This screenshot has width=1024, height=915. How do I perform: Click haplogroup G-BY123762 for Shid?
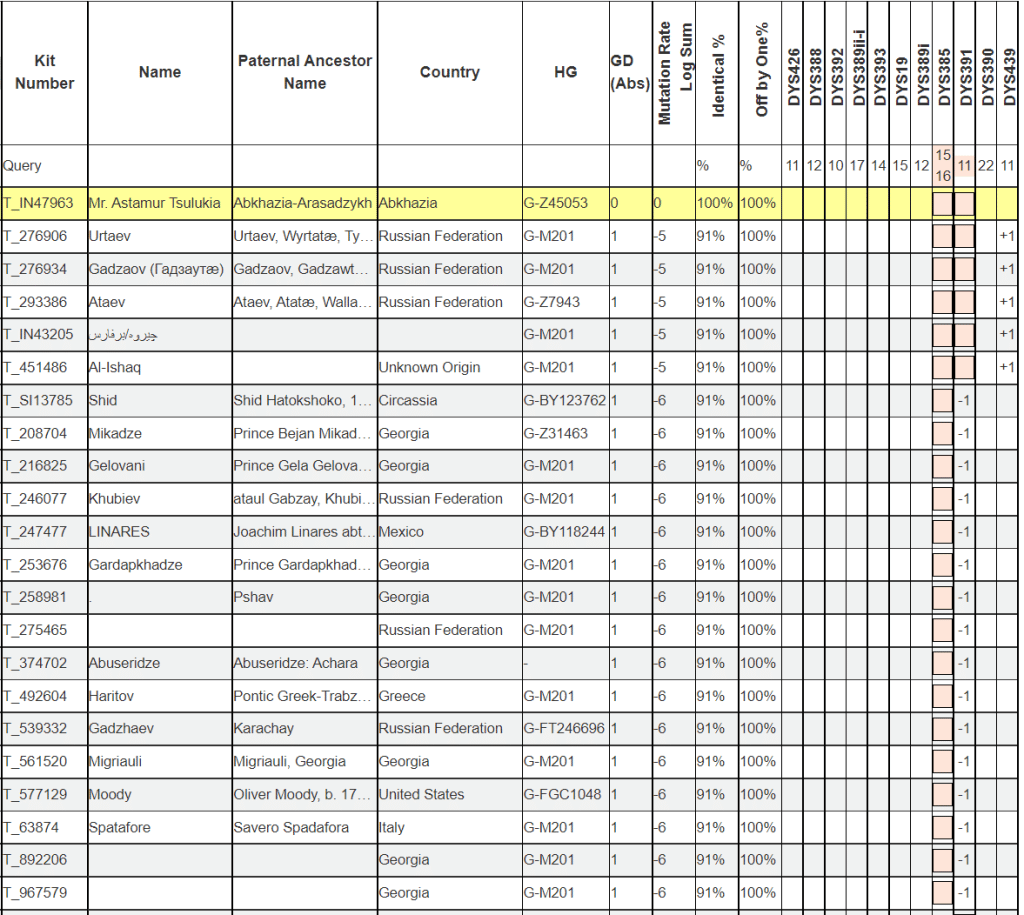point(564,400)
